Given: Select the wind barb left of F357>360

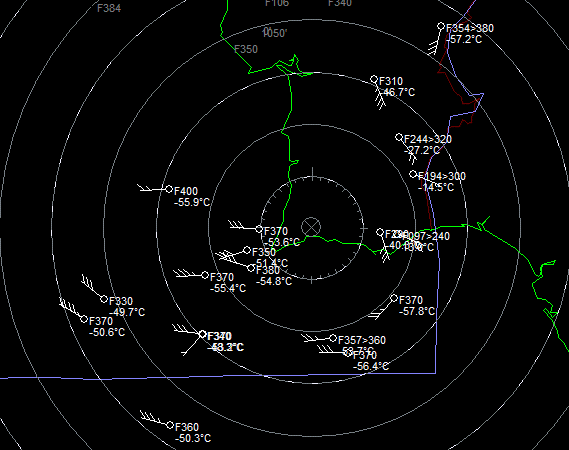Looking at the screenshot, I should tap(316, 339).
